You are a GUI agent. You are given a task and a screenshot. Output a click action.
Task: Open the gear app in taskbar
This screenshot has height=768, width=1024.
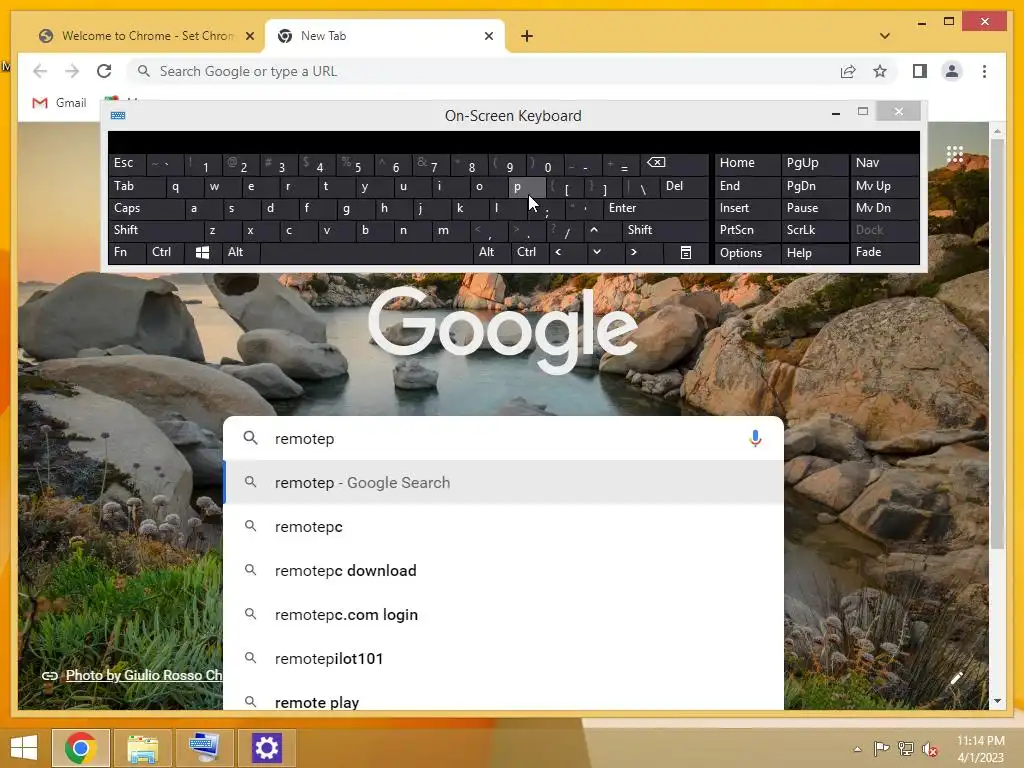point(266,748)
